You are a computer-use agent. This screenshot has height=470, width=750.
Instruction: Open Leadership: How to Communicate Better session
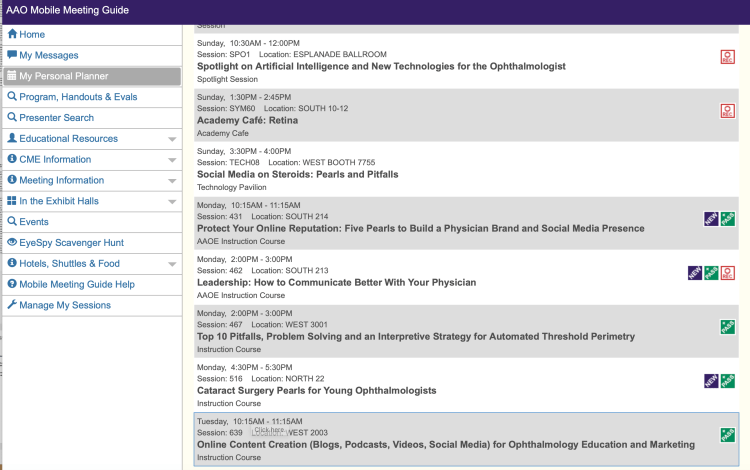[x=336, y=283]
